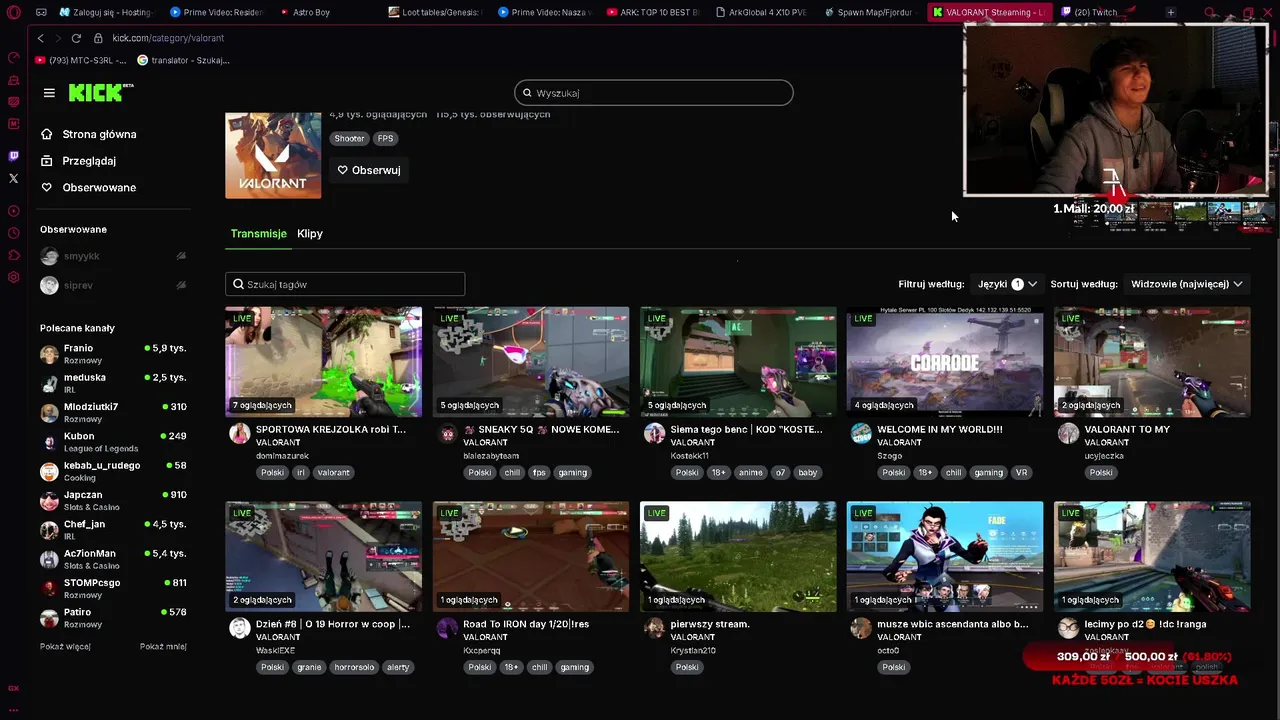Click FPS category tag
1280x720 pixels.
point(385,138)
